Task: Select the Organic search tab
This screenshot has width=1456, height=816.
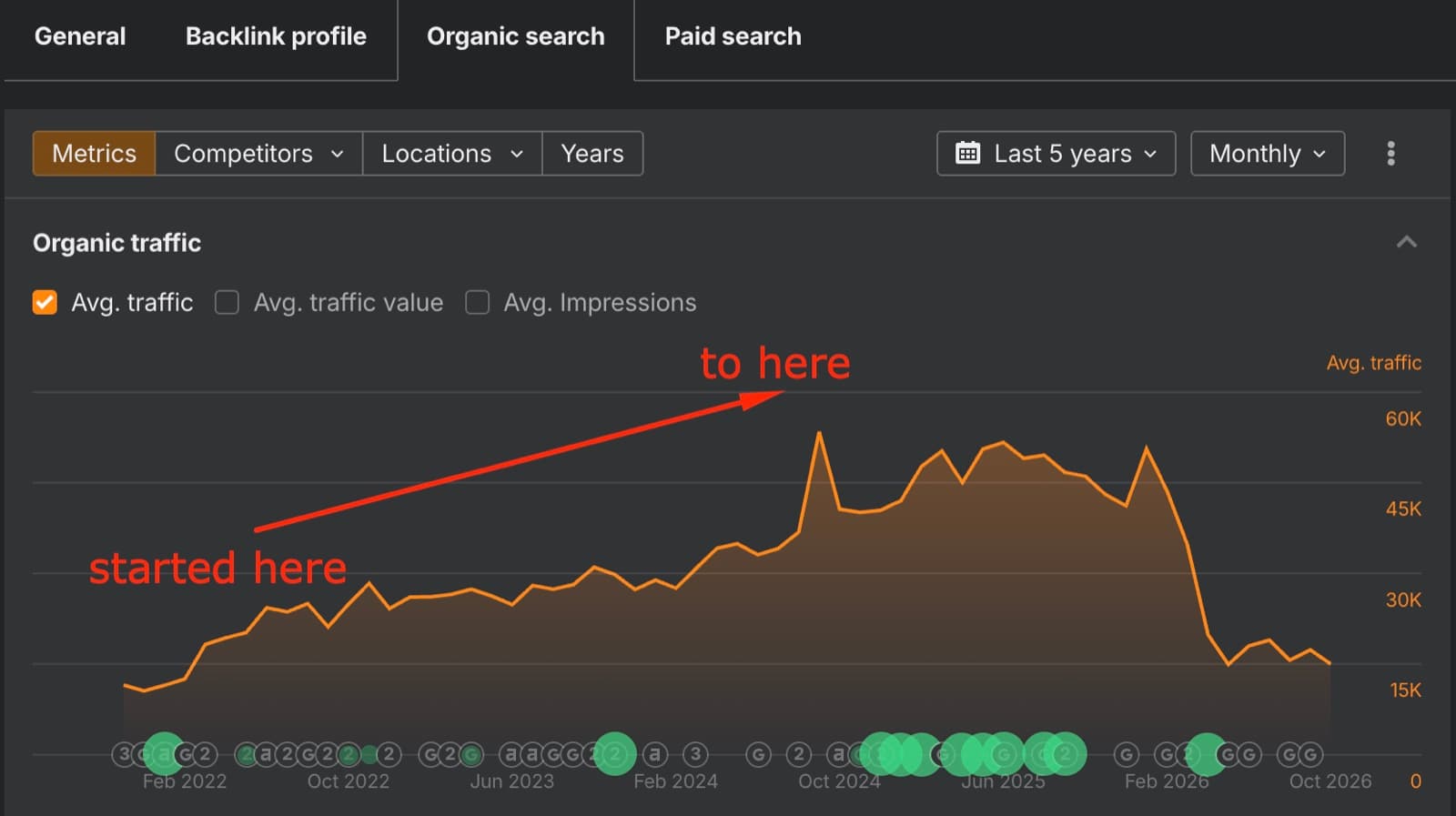Action: pyautogui.click(x=516, y=36)
